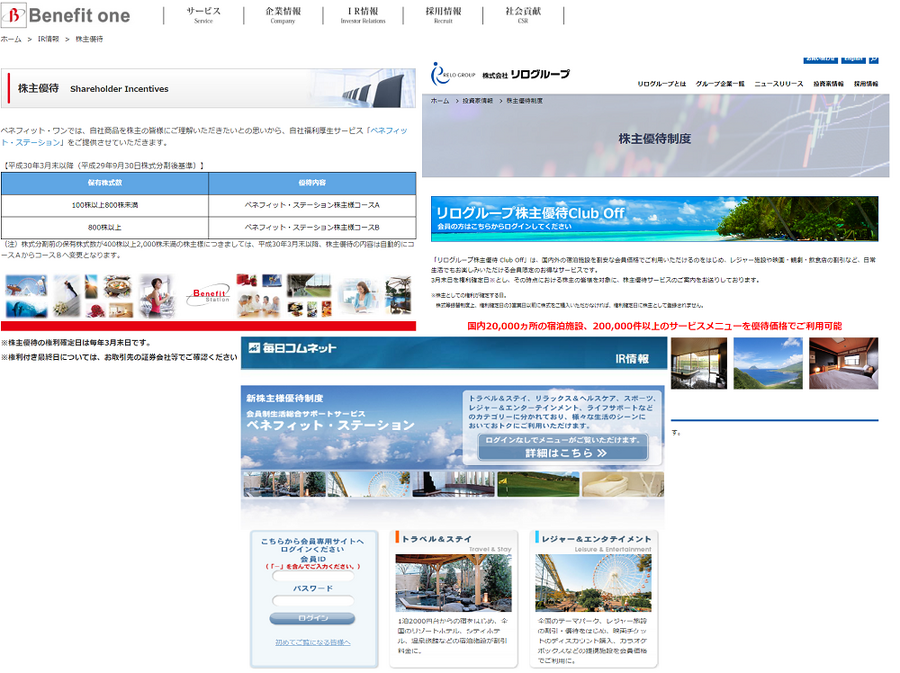Select the 100株以上800株未満 table cell
The width and height of the screenshot is (900, 673).
(104, 205)
